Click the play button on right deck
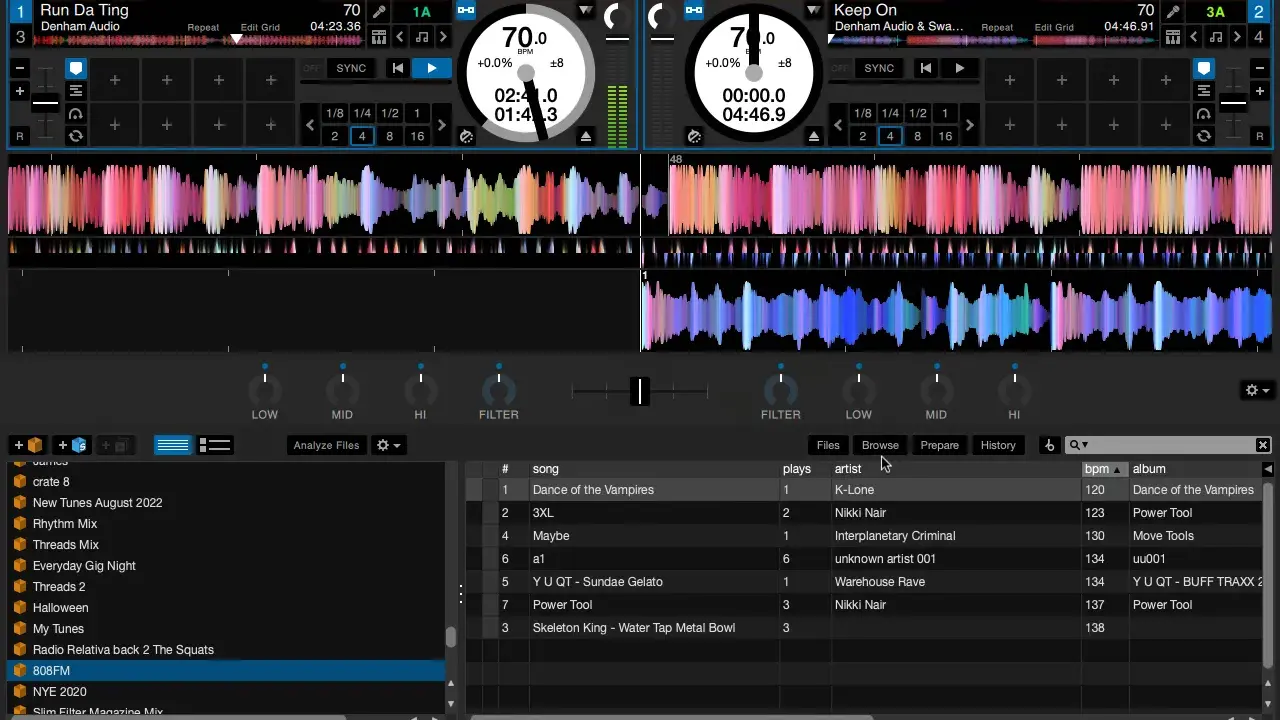1280x720 pixels. pos(959,68)
